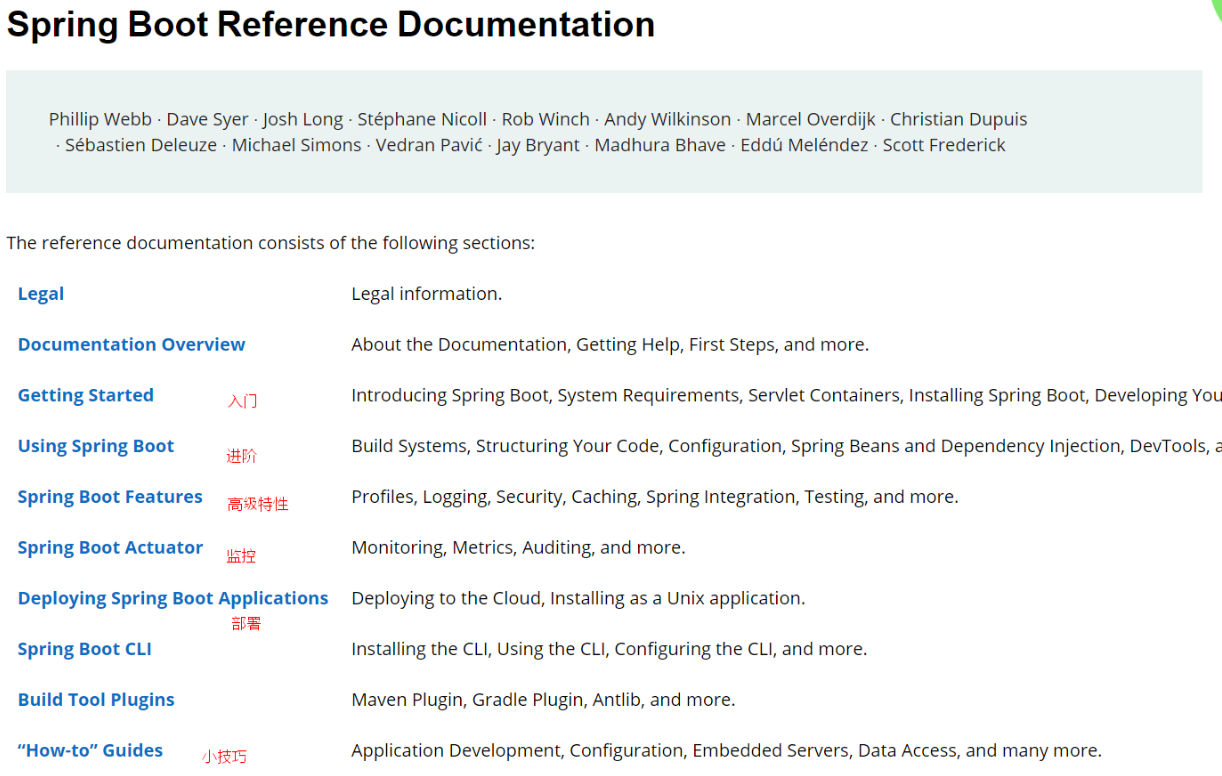Click author name Scott Frederick
The width and height of the screenshot is (1222, 776).
(x=944, y=146)
